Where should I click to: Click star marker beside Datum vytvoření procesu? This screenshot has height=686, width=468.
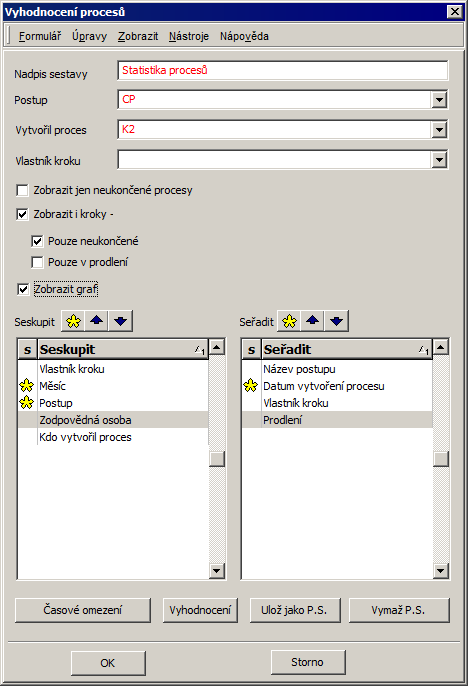251,385
